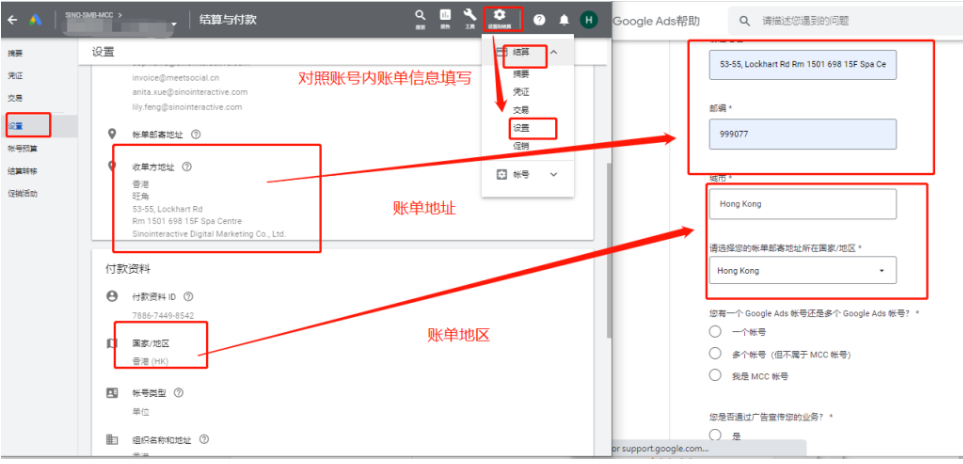The height and width of the screenshot is (464, 963).
Task: Click help icon next to 帐单邮寄地址
Action: pos(195,134)
